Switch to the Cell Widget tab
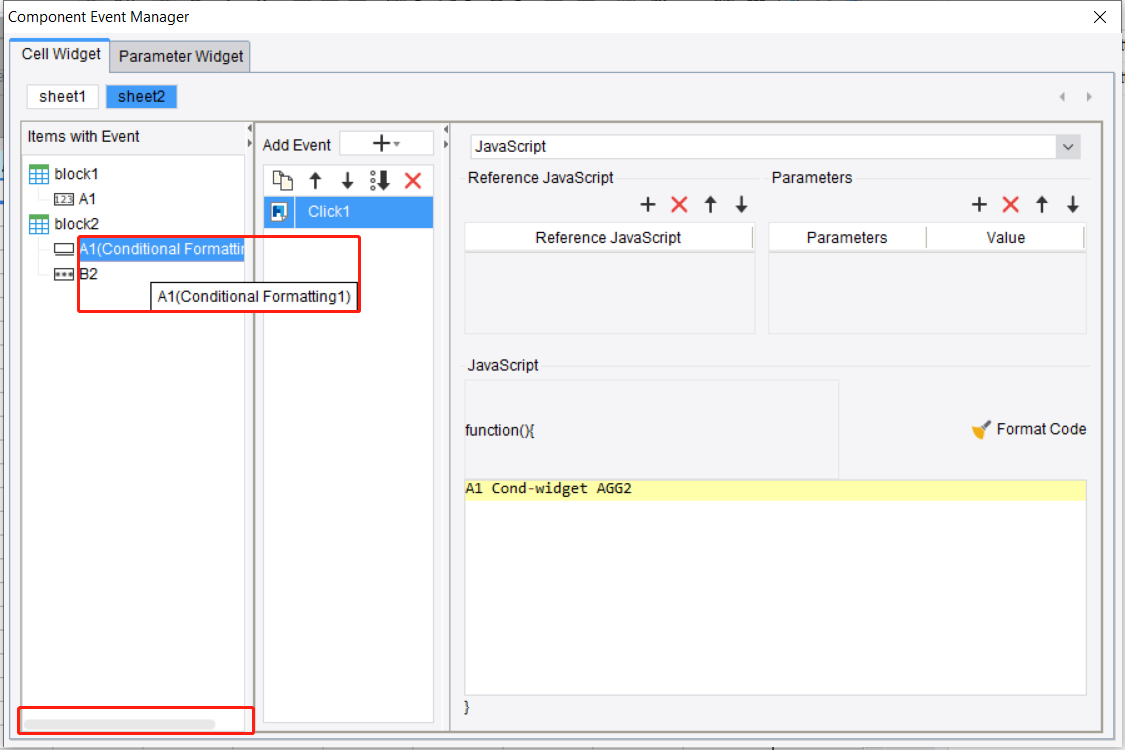The width and height of the screenshot is (1125, 750). (60, 55)
